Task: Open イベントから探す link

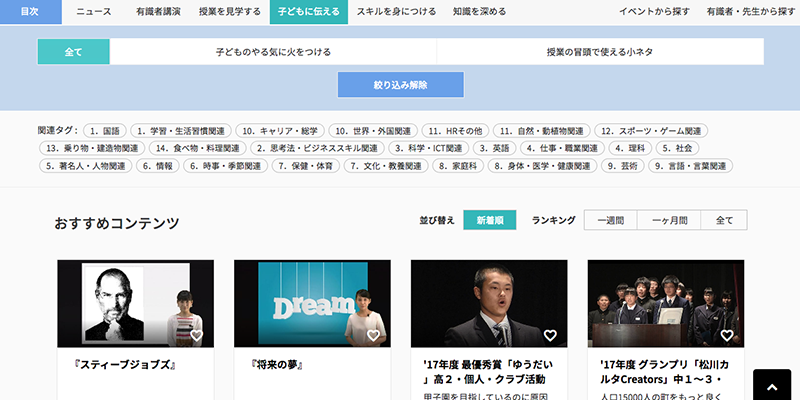Action: (x=653, y=12)
